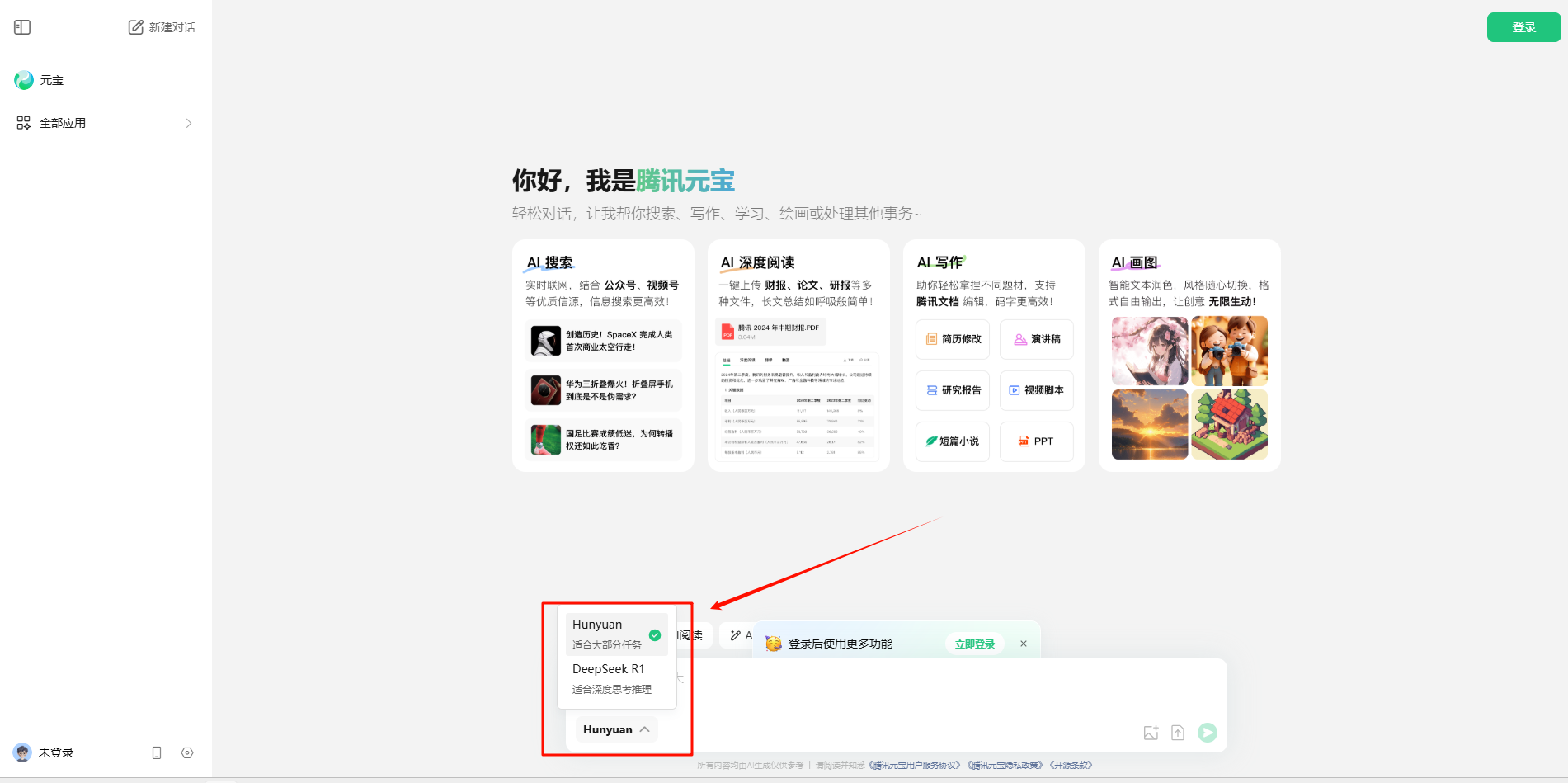Open the financial report preview document

[798, 406]
